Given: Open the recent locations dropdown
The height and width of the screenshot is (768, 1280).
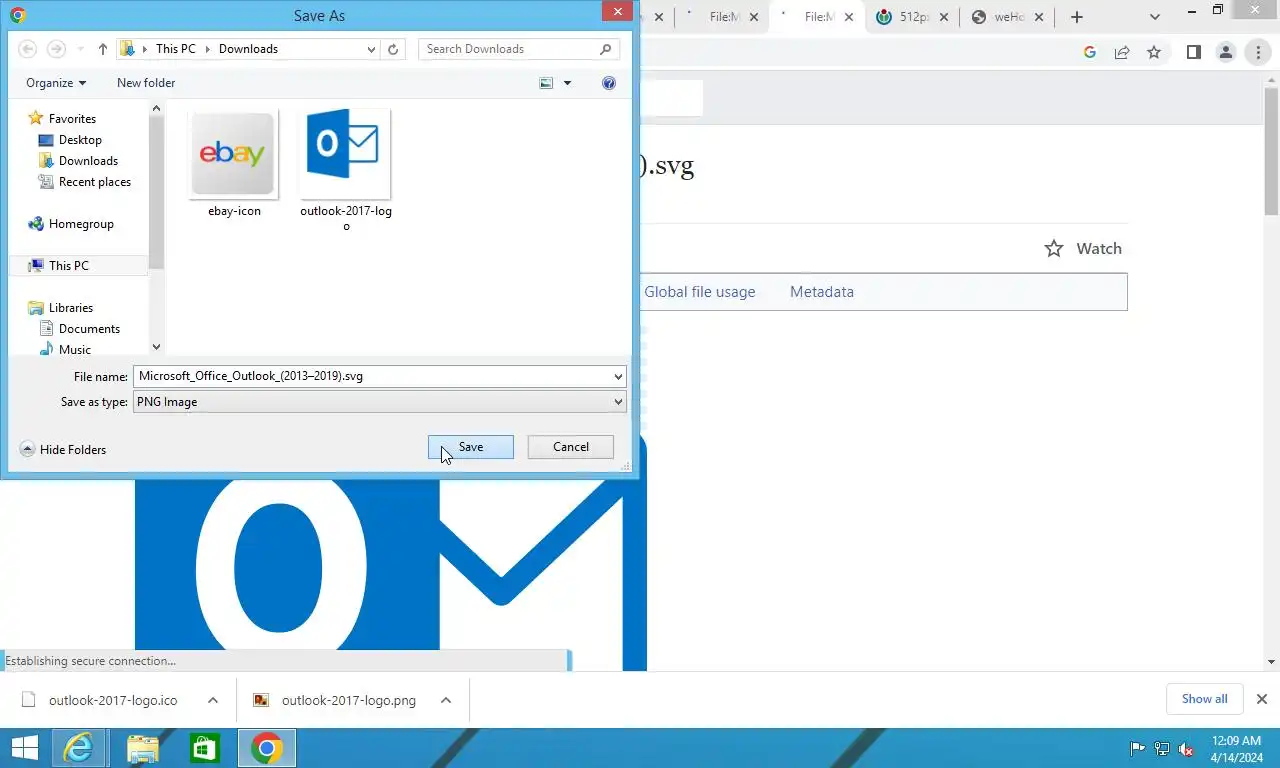Looking at the screenshot, I should (80, 49).
